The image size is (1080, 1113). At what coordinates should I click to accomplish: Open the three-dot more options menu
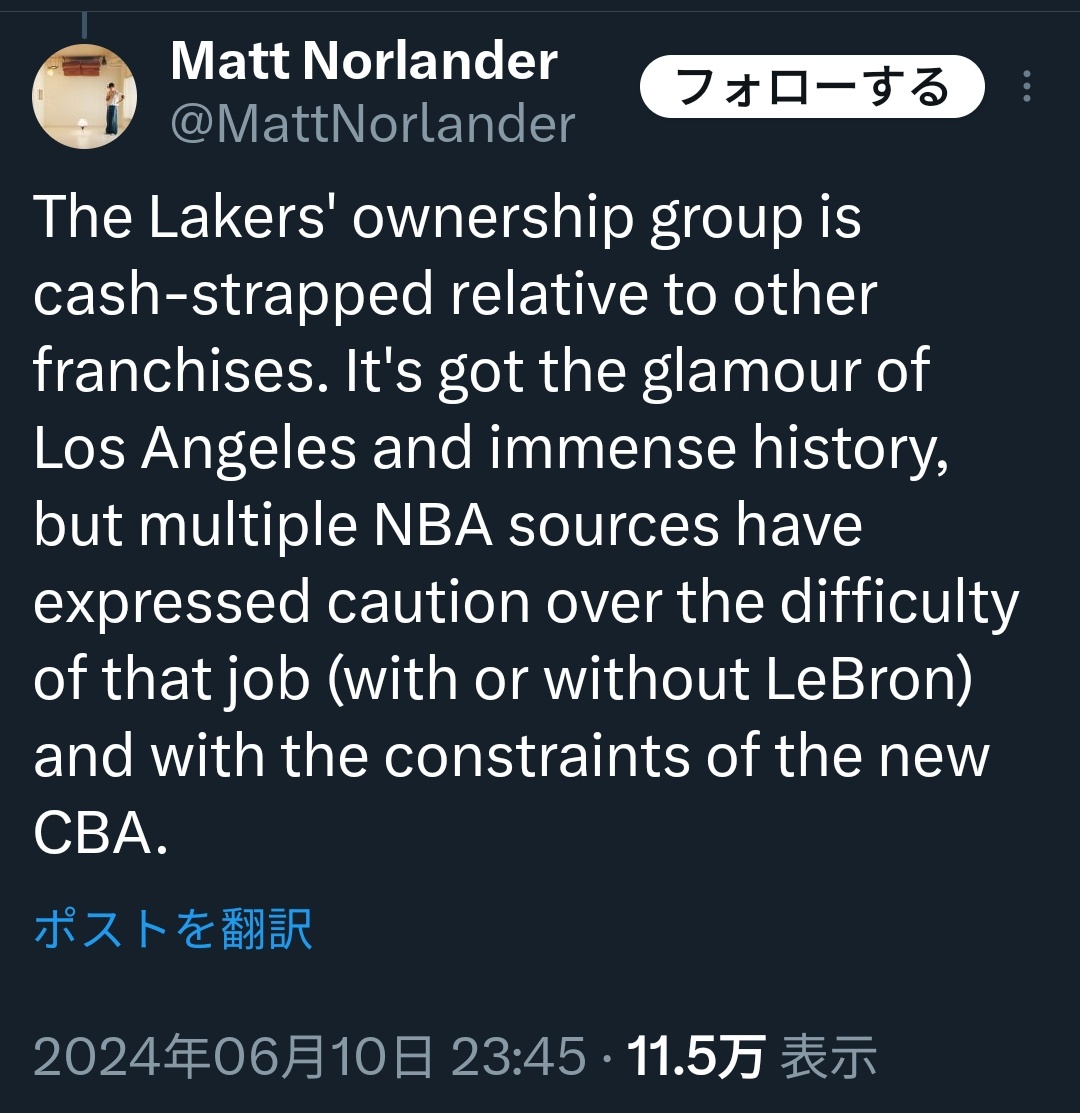tap(1026, 86)
